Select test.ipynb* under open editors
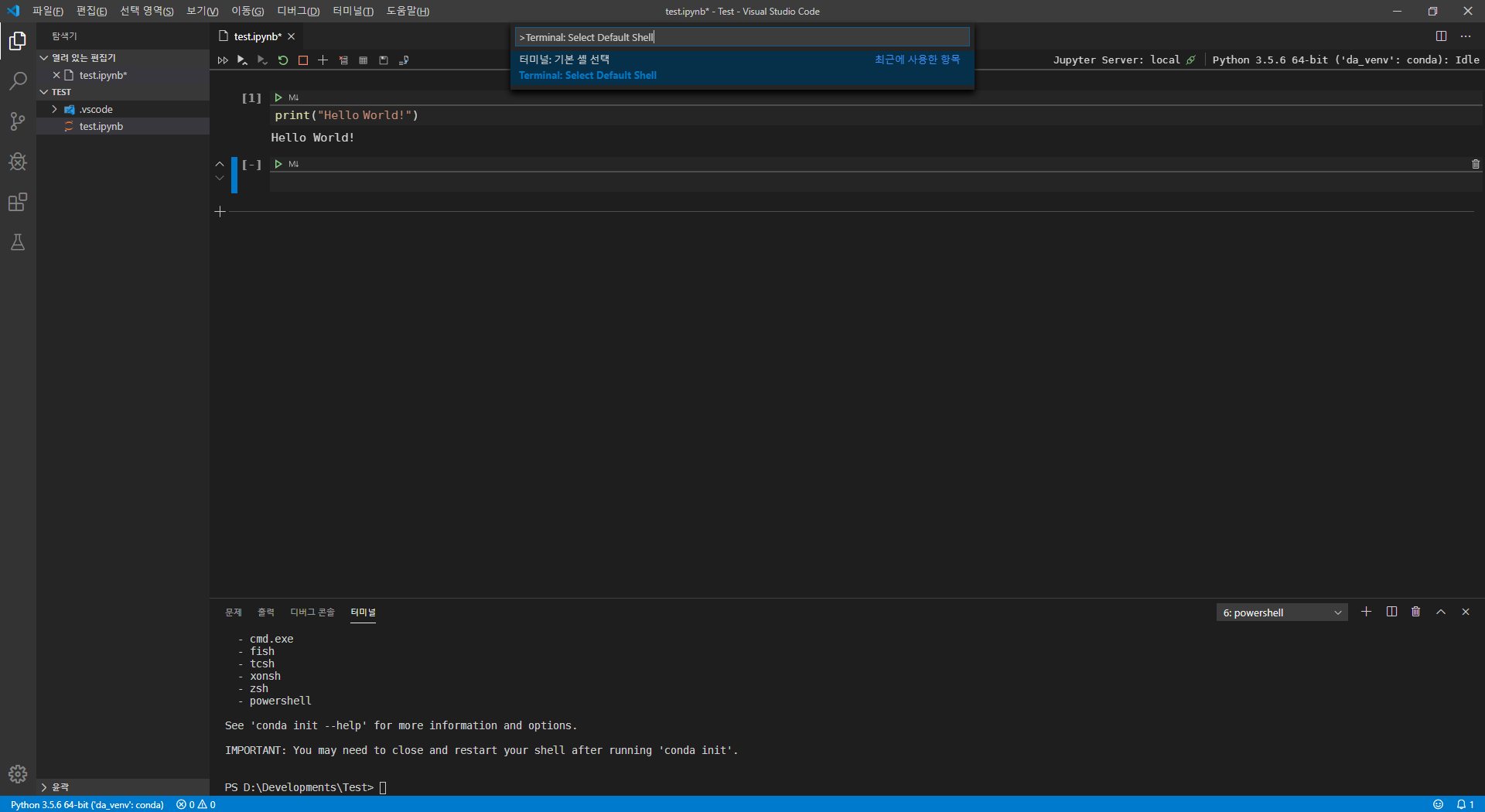This screenshot has width=1485, height=812. click(123, 75)
